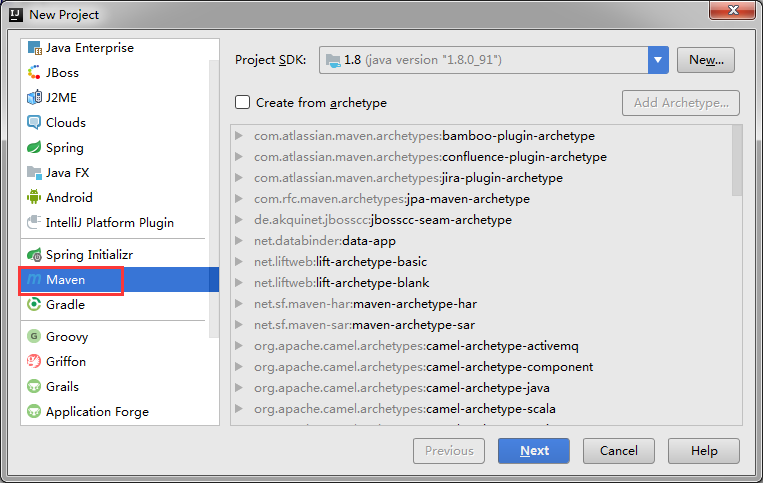Screen dimensions: 763x483
Task: Select lift-archetype-basic text
Action: [371, 262]
